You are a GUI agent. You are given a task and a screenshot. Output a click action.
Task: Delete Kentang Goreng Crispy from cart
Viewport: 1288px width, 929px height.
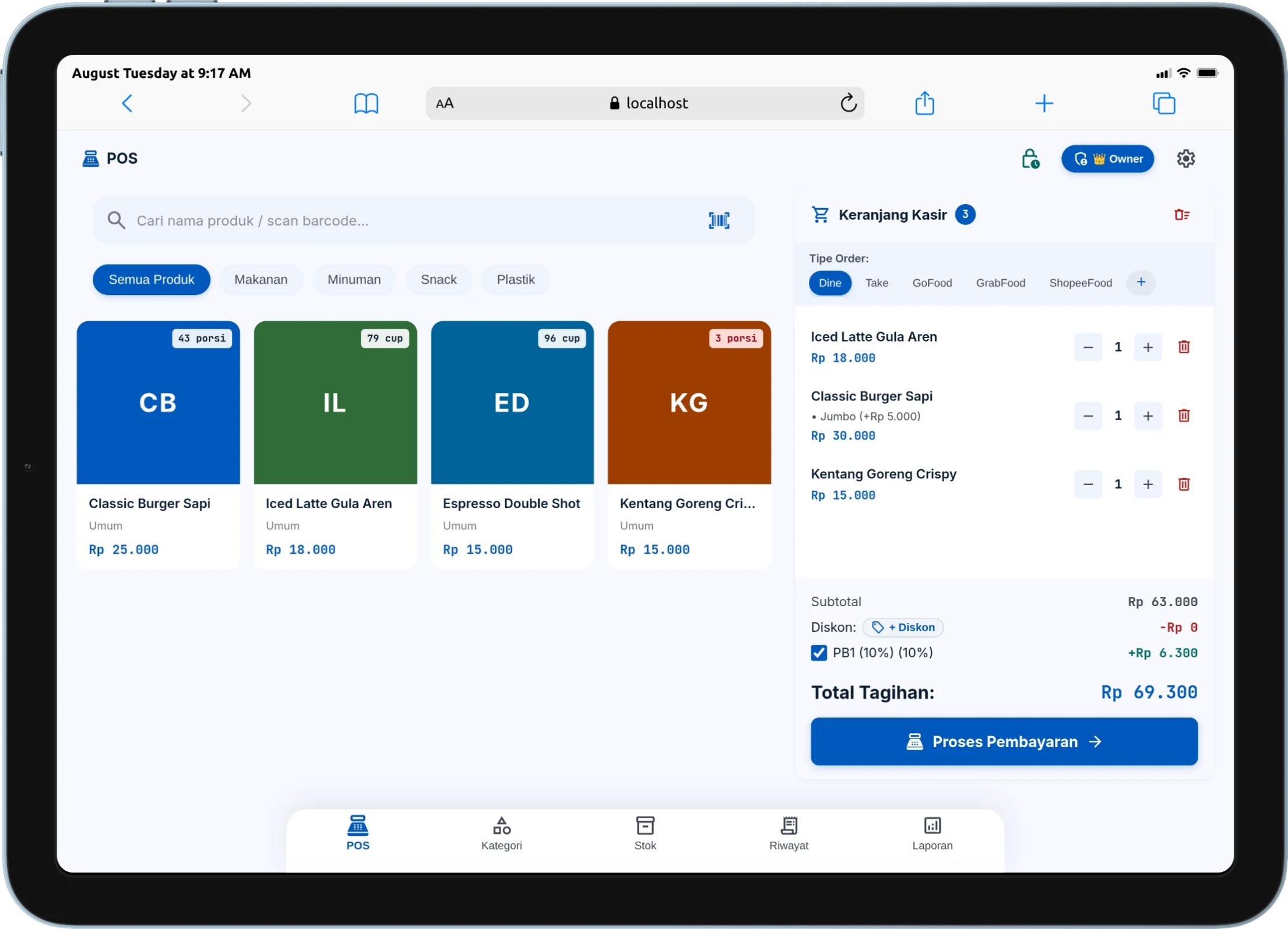point(1183,484)
